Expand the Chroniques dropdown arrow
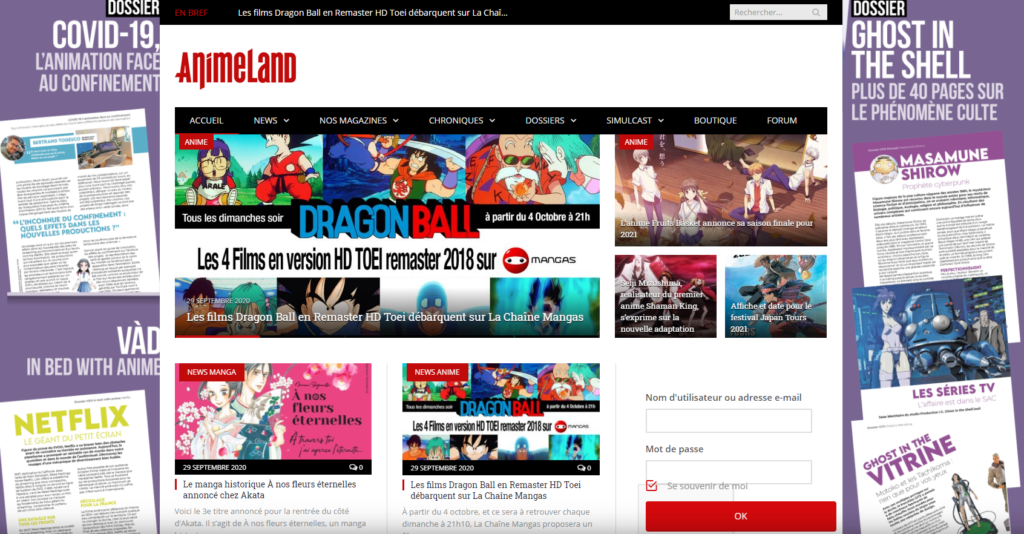 492,121
